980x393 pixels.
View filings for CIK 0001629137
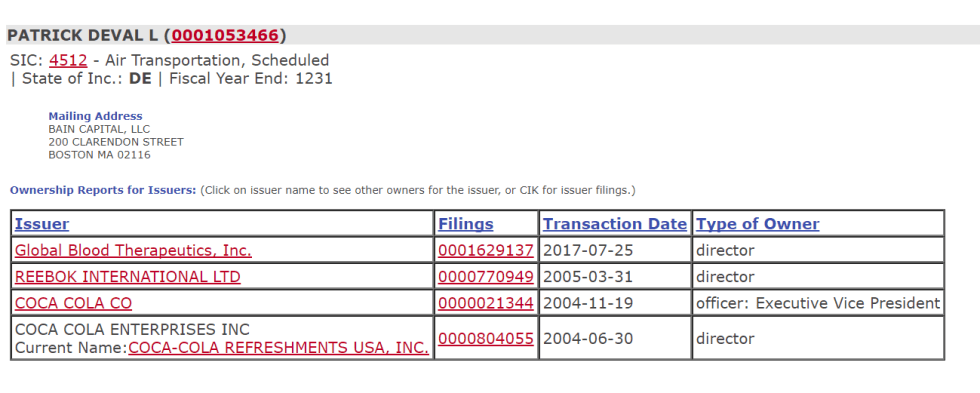(486, 251)
